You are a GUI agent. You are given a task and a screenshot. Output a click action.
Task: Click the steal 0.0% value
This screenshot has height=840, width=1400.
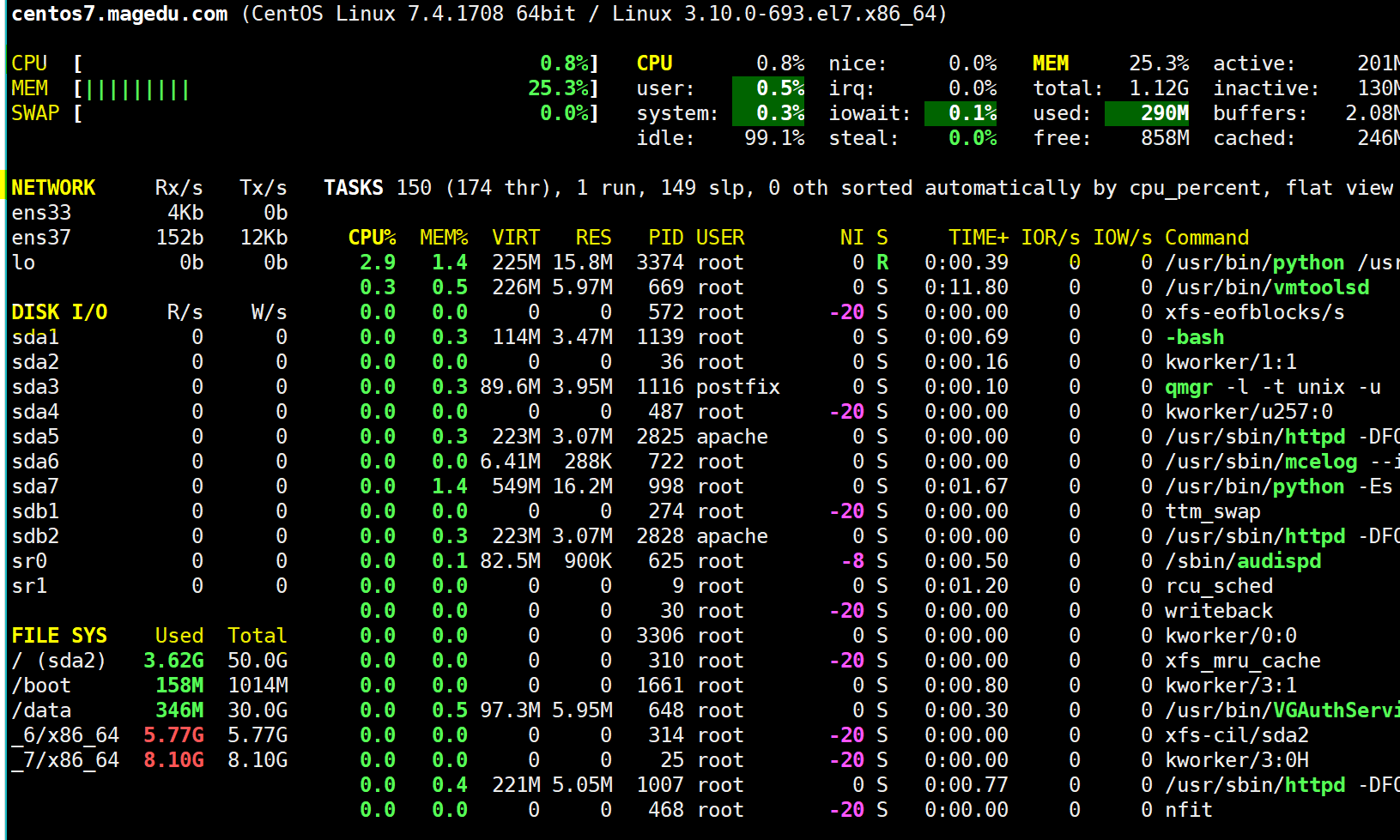tap(973, 138)
